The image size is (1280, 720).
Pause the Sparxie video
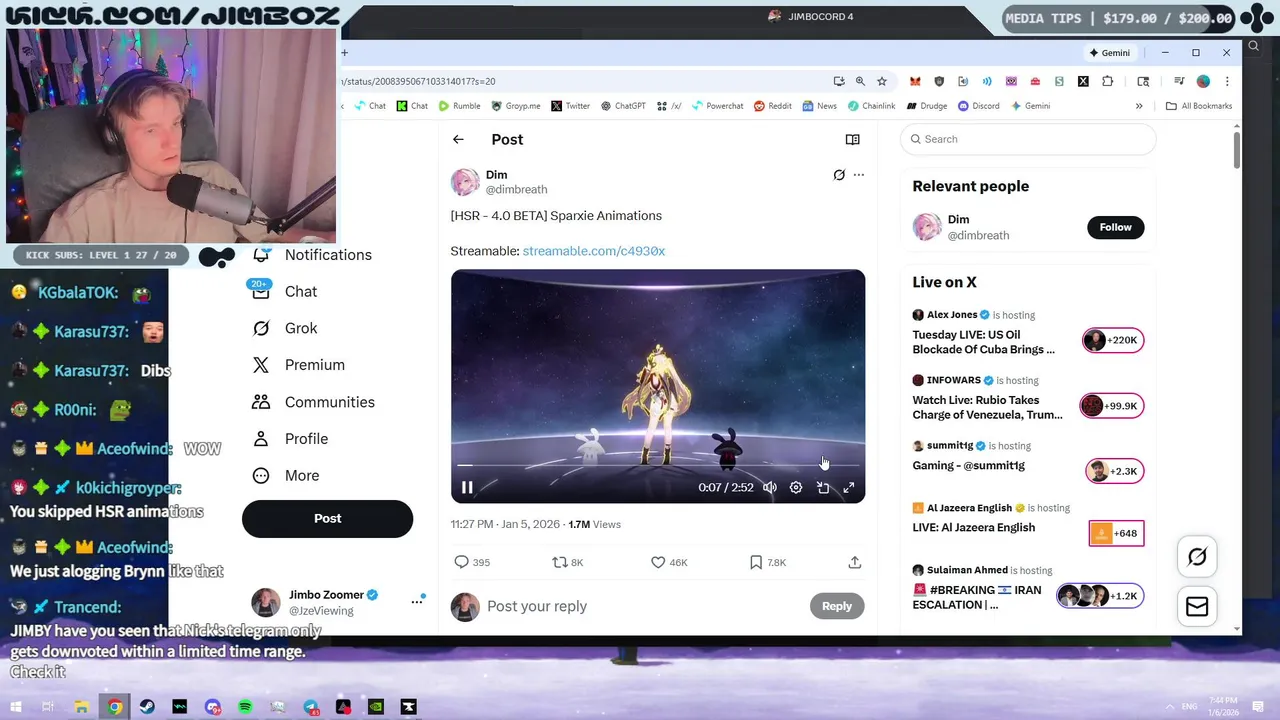467,487
